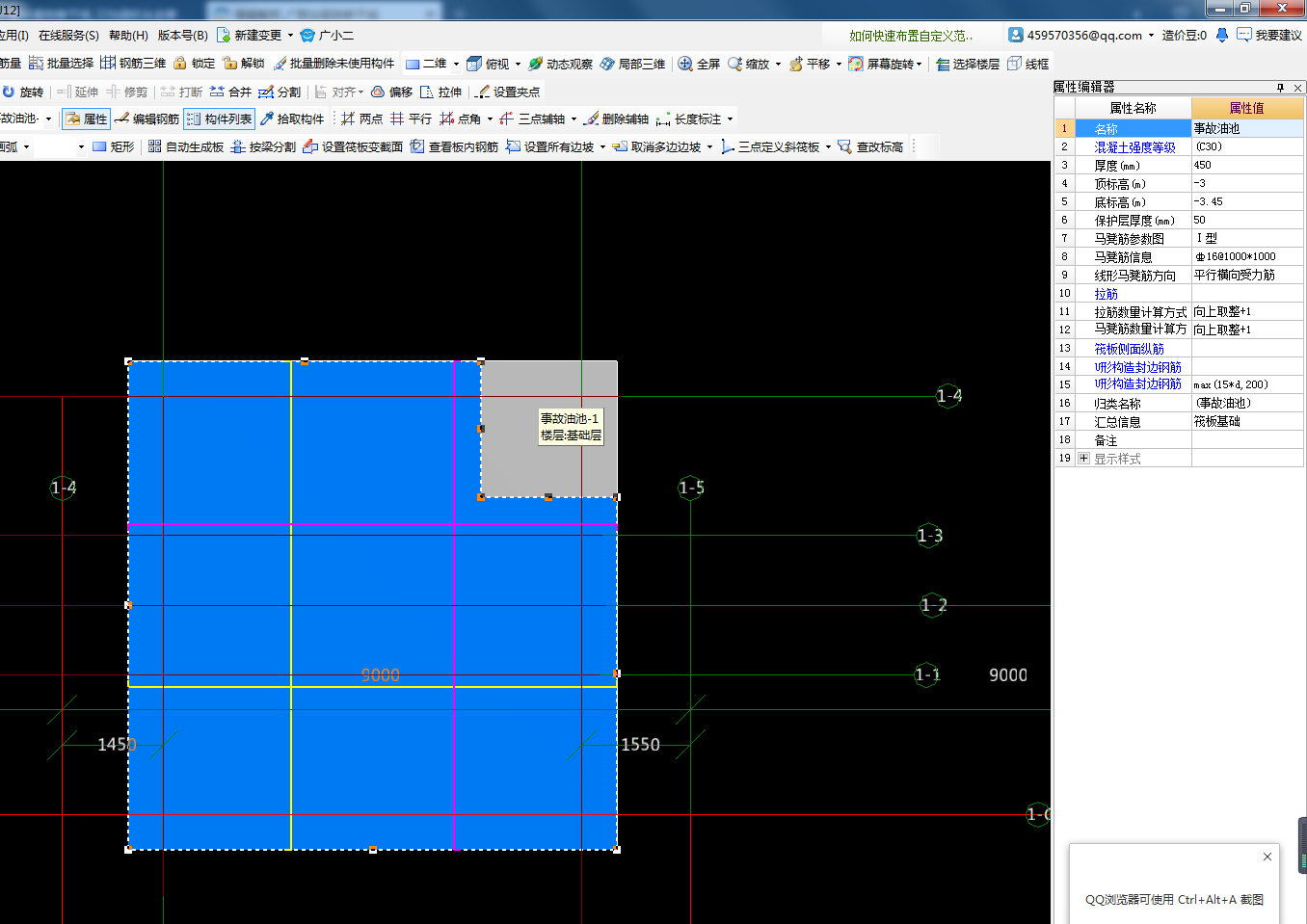Open the 新建变更 dropdown arrow

click(x=290, y=36)
